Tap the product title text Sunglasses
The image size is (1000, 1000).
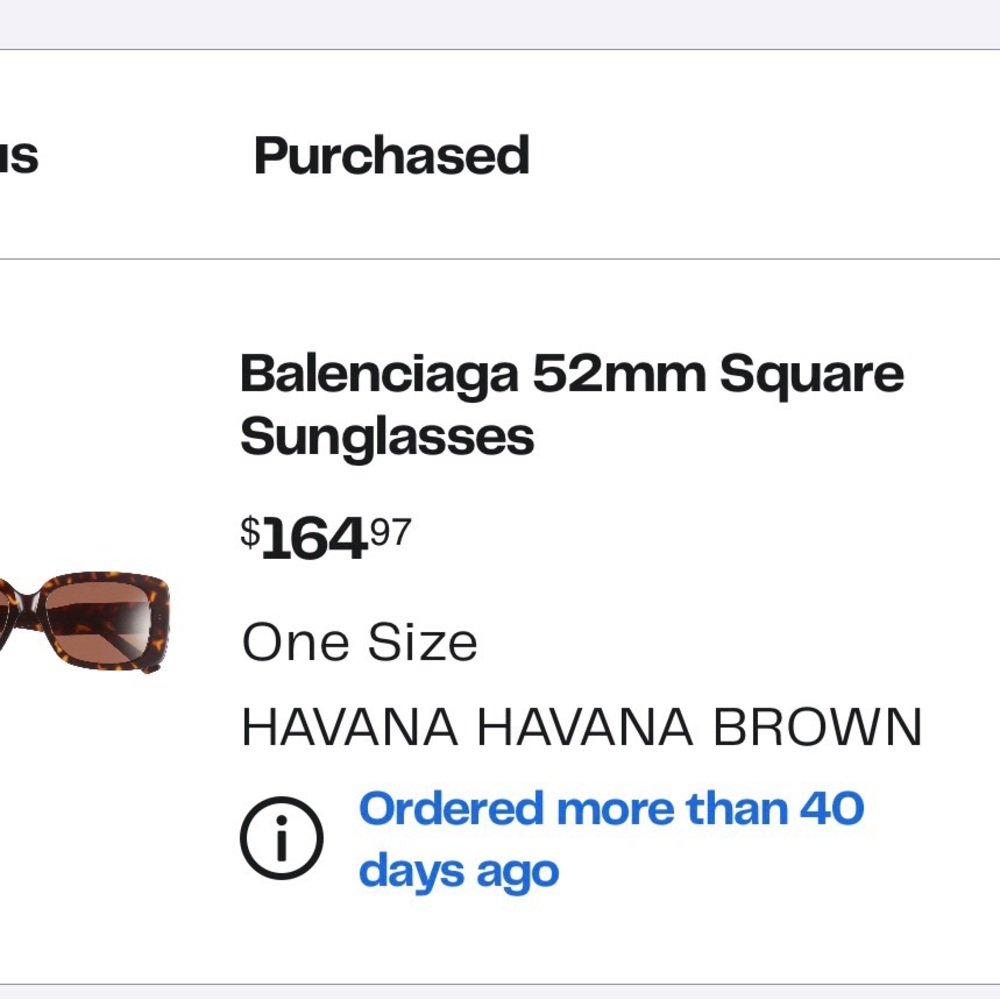388,437
